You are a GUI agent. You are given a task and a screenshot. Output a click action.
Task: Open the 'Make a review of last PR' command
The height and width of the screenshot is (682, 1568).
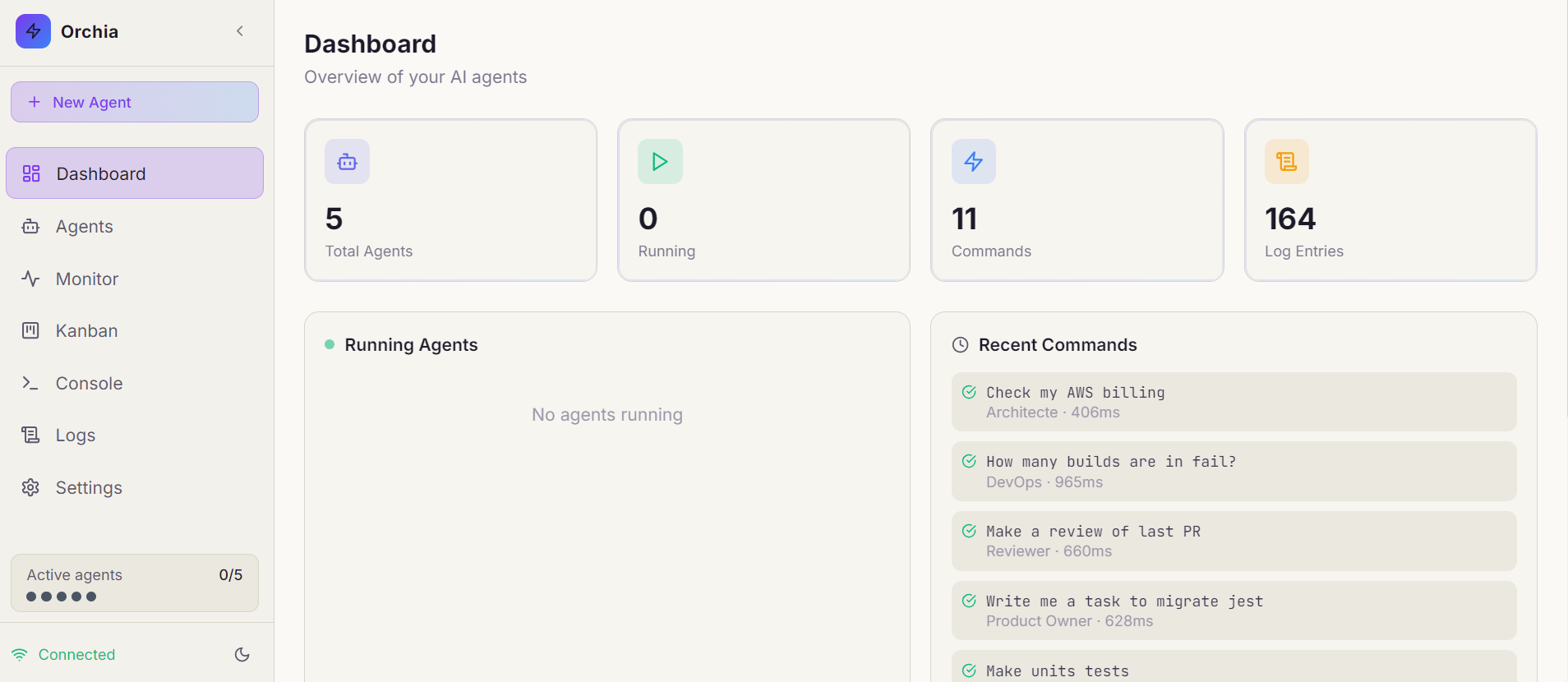click(x=1234, y=541)
